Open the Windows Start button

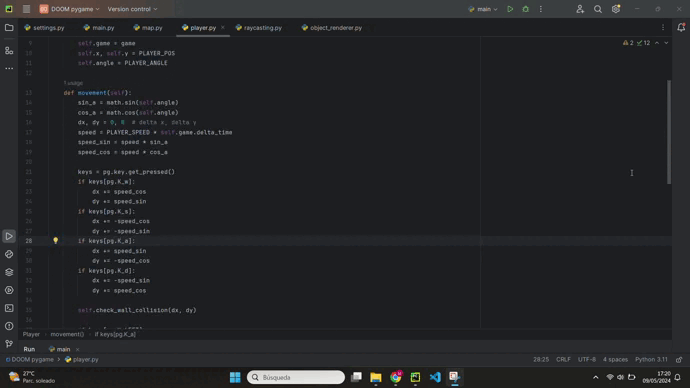tap(235, 377)
